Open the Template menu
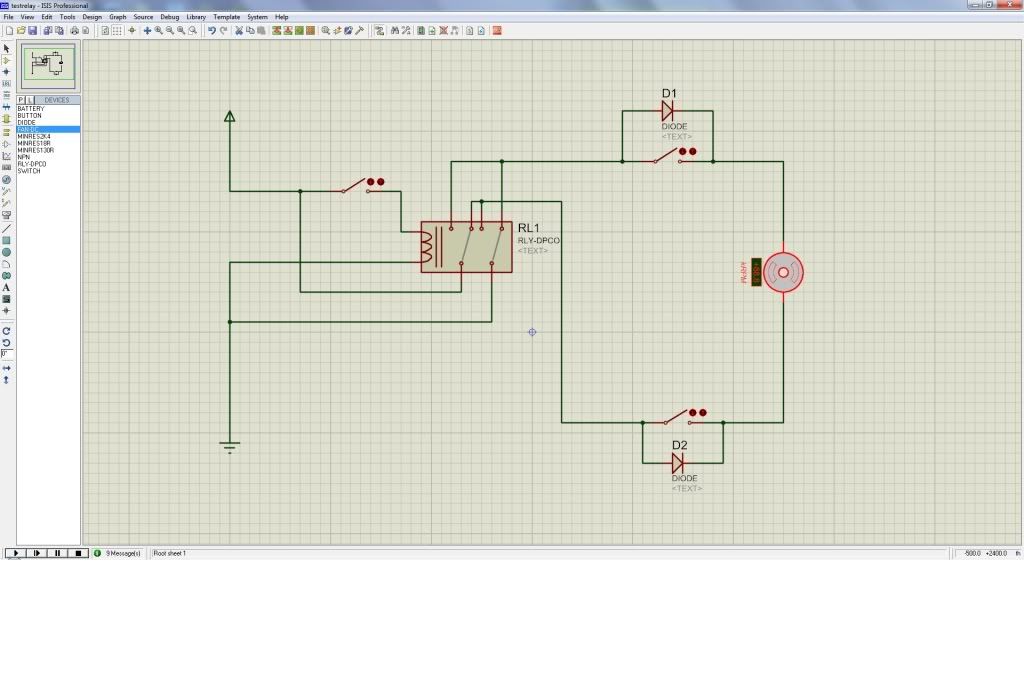Screen dimensions: 1024x676 click(x=226, y=17)
